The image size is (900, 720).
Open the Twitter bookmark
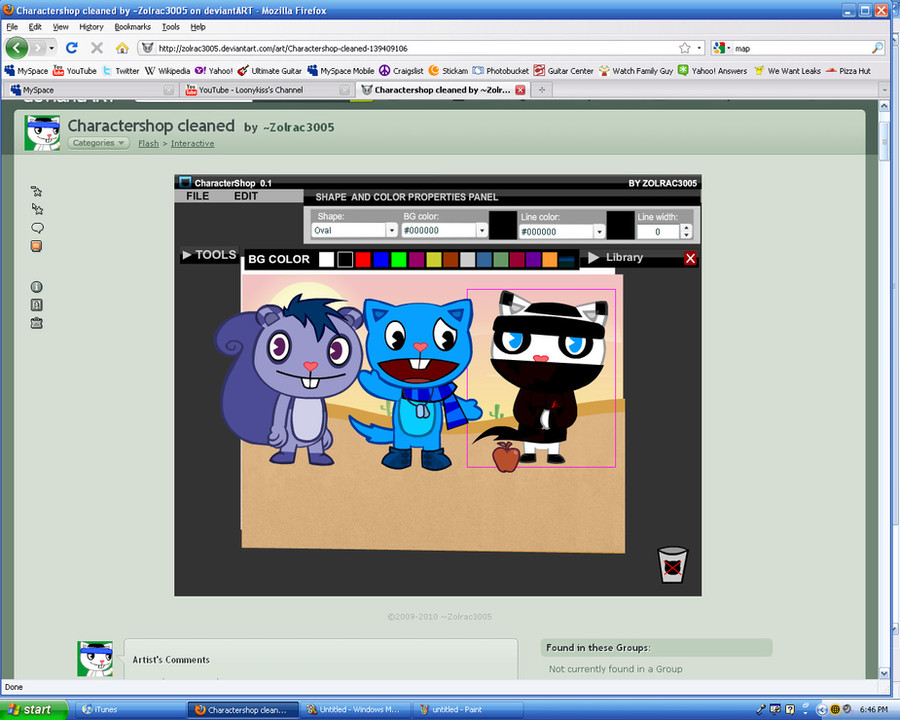121,71
